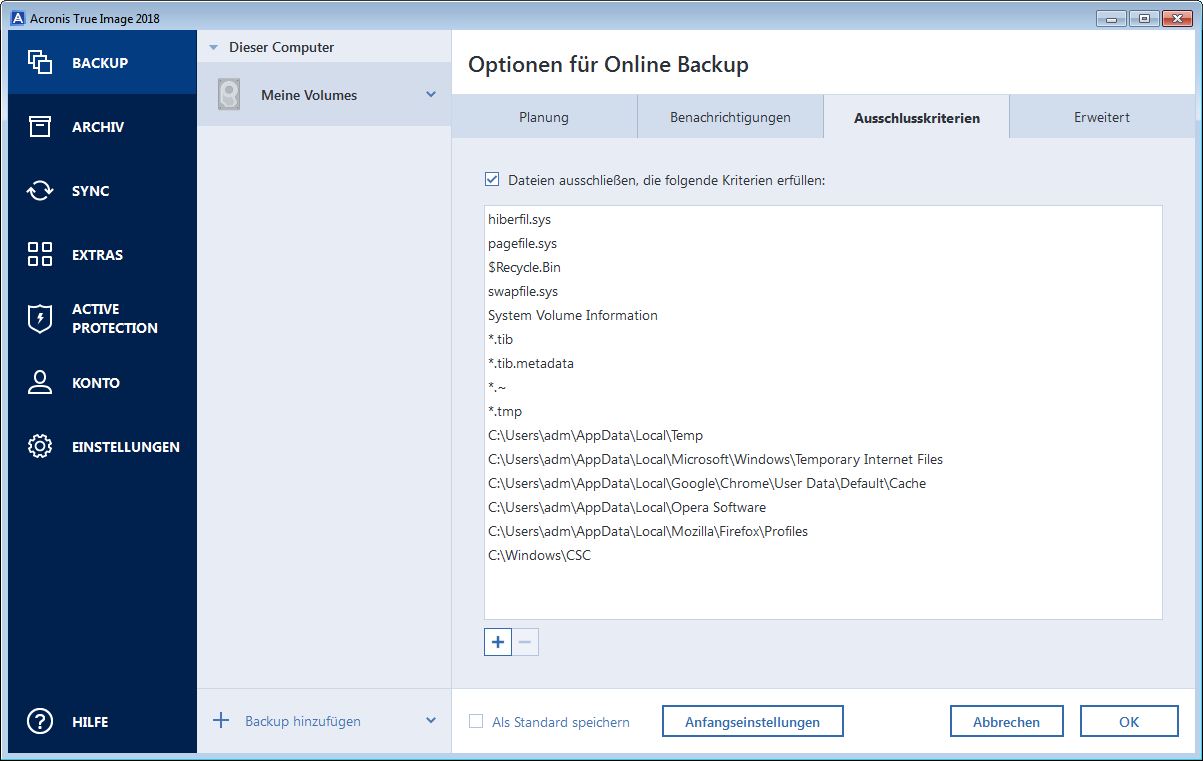Viewport: 1203px width, 761px height.
Task: Select the Ausschlusskriterien tab
Action: click(916, 117)
